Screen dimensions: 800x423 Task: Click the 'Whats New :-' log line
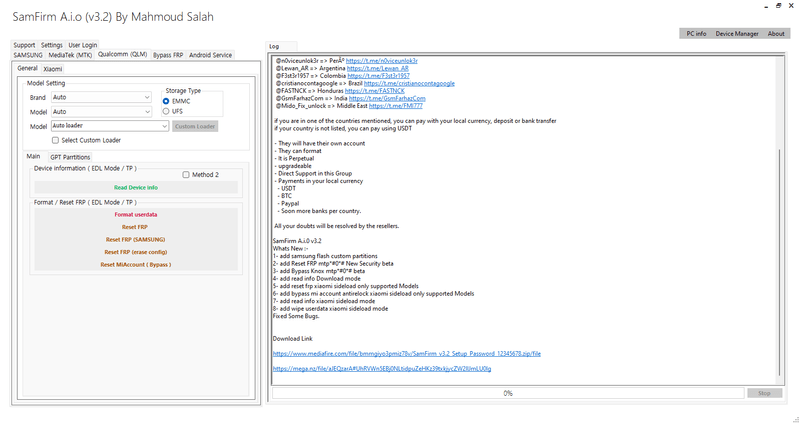tap(289, 248)
